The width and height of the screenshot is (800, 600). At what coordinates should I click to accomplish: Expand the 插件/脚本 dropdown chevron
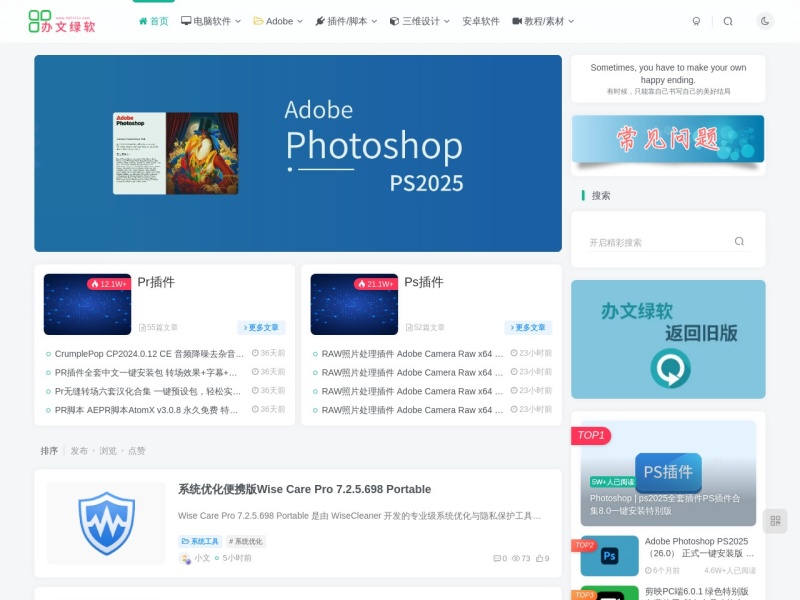[374, 21]
